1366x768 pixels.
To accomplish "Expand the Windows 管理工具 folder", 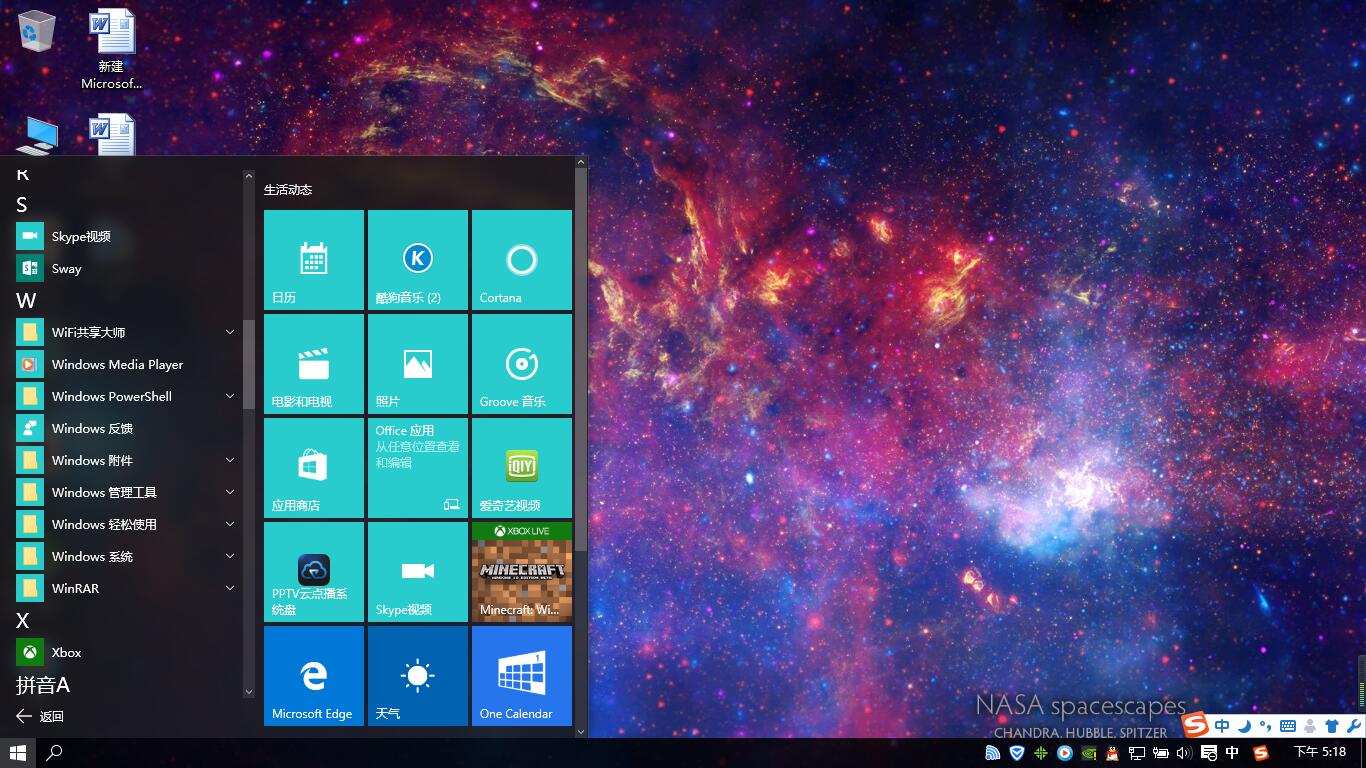I will coord(128,492).
